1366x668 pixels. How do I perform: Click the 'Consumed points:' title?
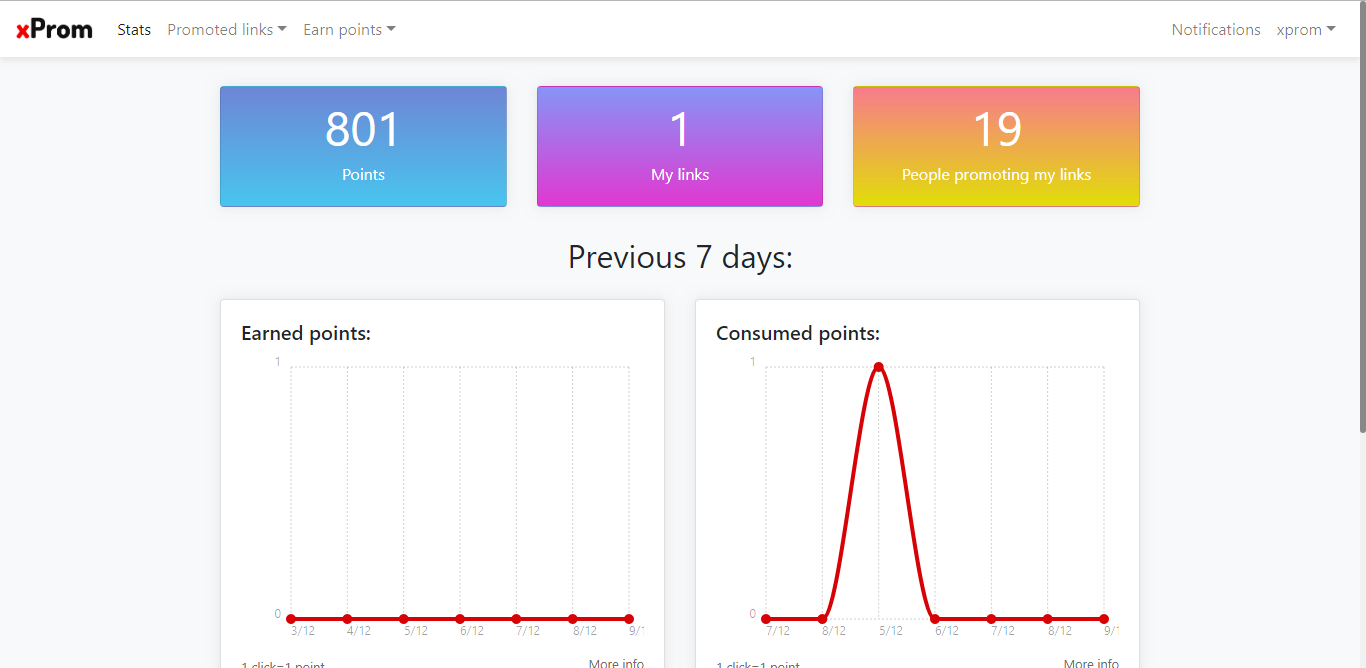tap(798, 333)
